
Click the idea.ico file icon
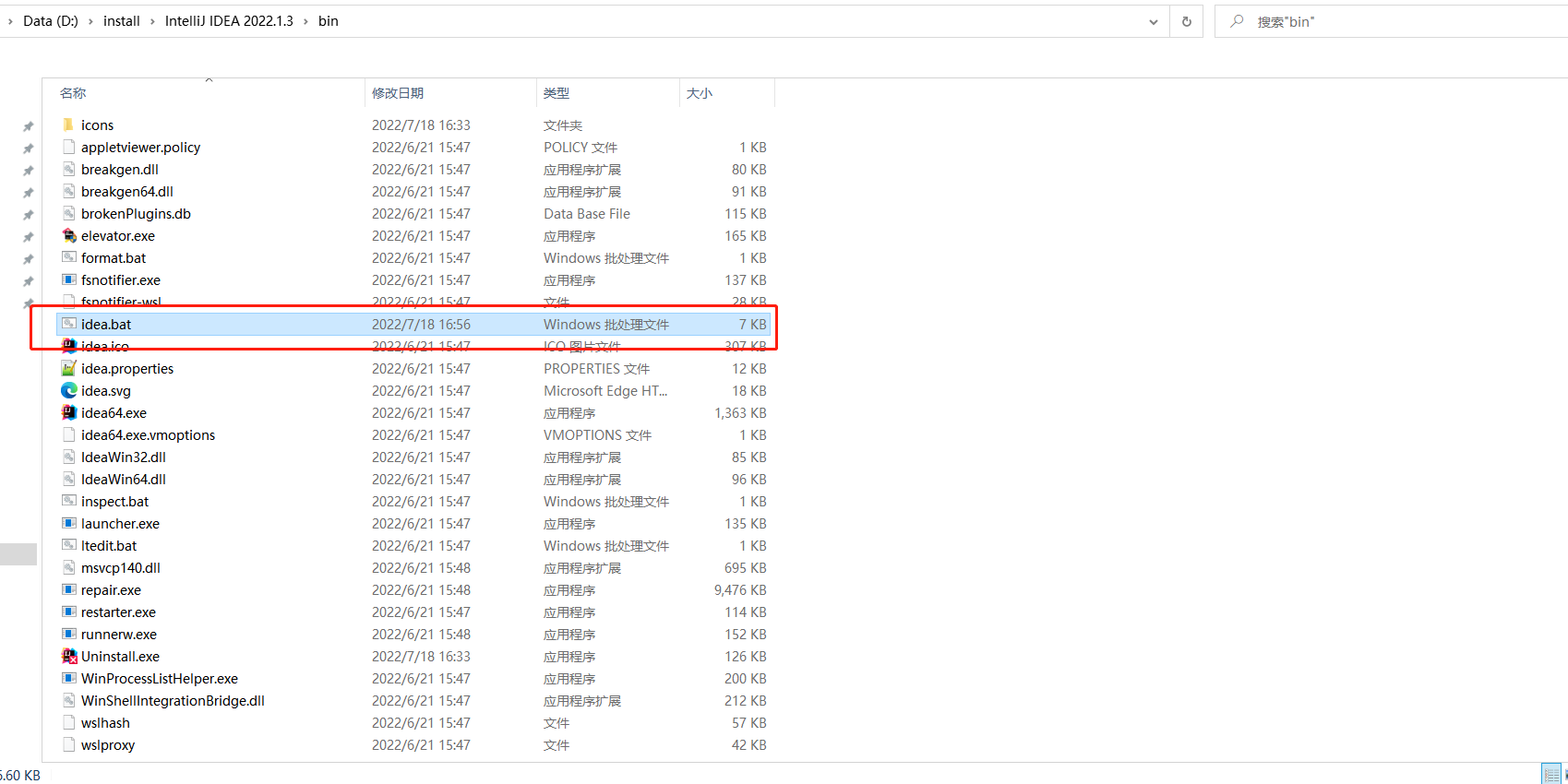(x=68, y=346)
